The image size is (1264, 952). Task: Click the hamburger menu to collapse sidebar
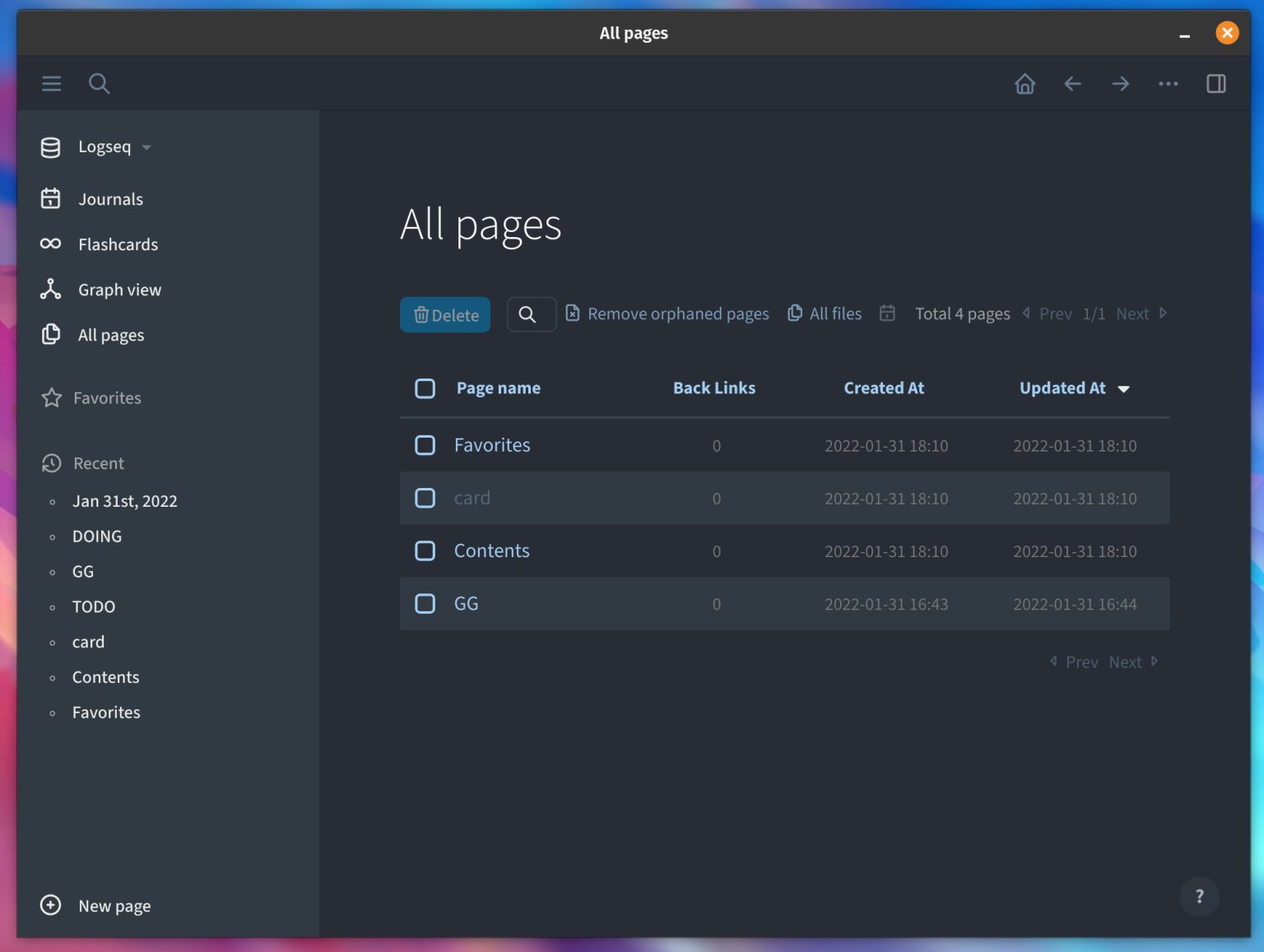point(51,83)
